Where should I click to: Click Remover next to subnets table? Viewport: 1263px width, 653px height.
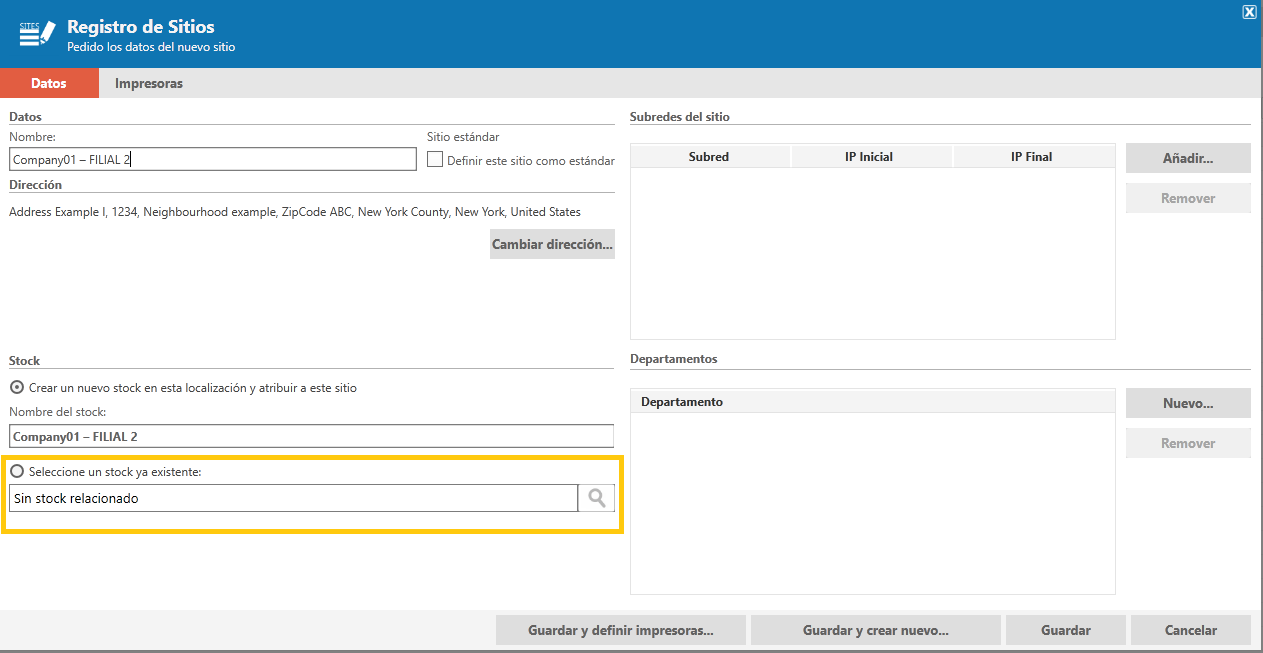click(x=1188, y=198)
